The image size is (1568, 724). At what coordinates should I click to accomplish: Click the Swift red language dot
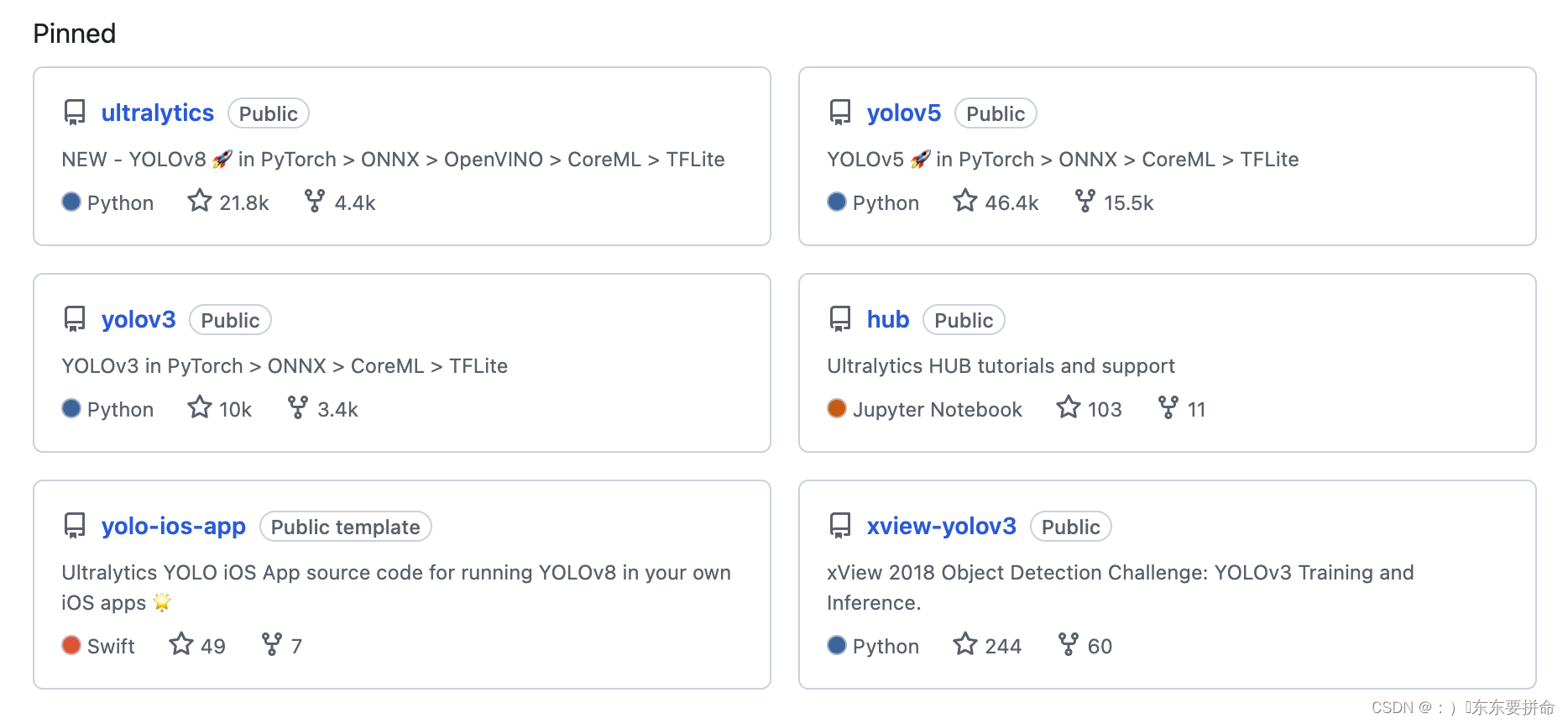[71, 645]
